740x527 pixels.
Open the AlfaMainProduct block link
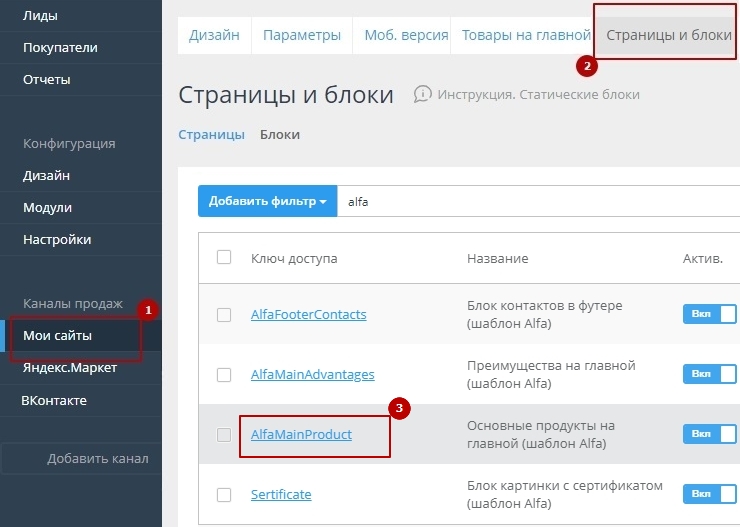coord(301,435)
